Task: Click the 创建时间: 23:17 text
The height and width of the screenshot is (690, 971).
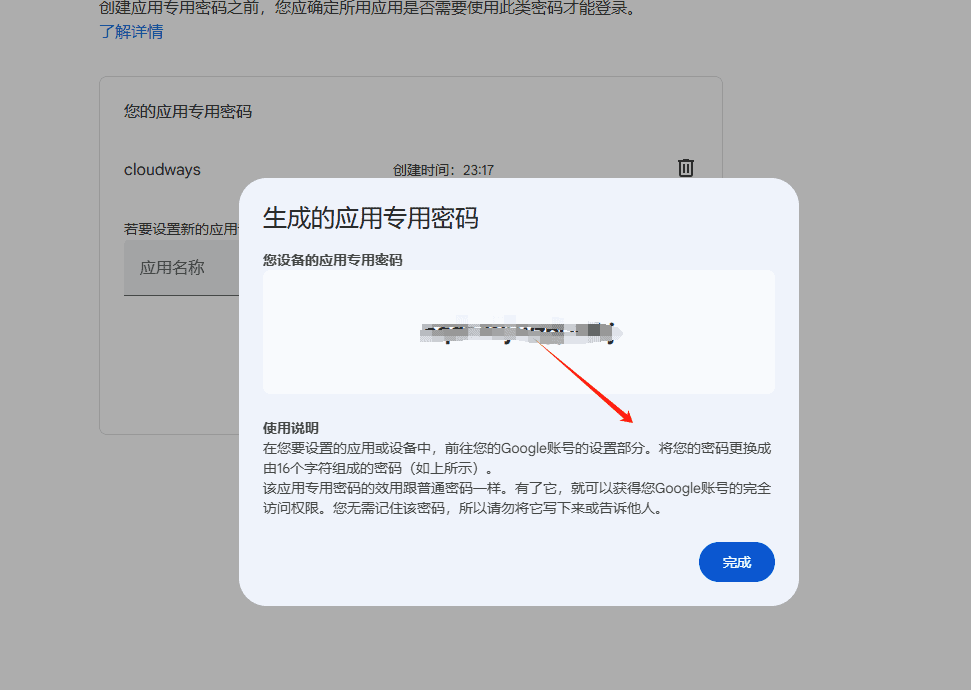Action: click(x=443, y=170)
